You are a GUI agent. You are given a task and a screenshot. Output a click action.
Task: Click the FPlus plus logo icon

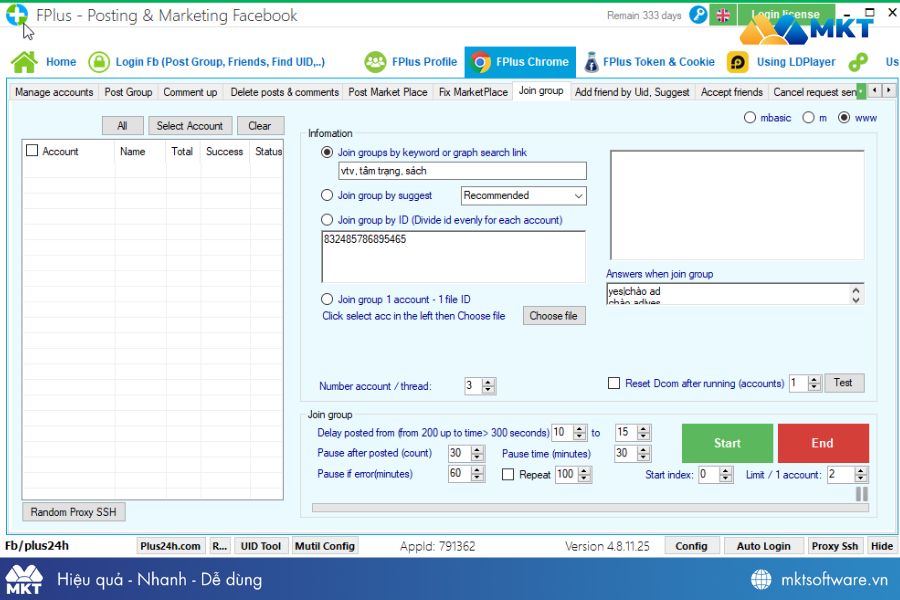click(17, 14)
